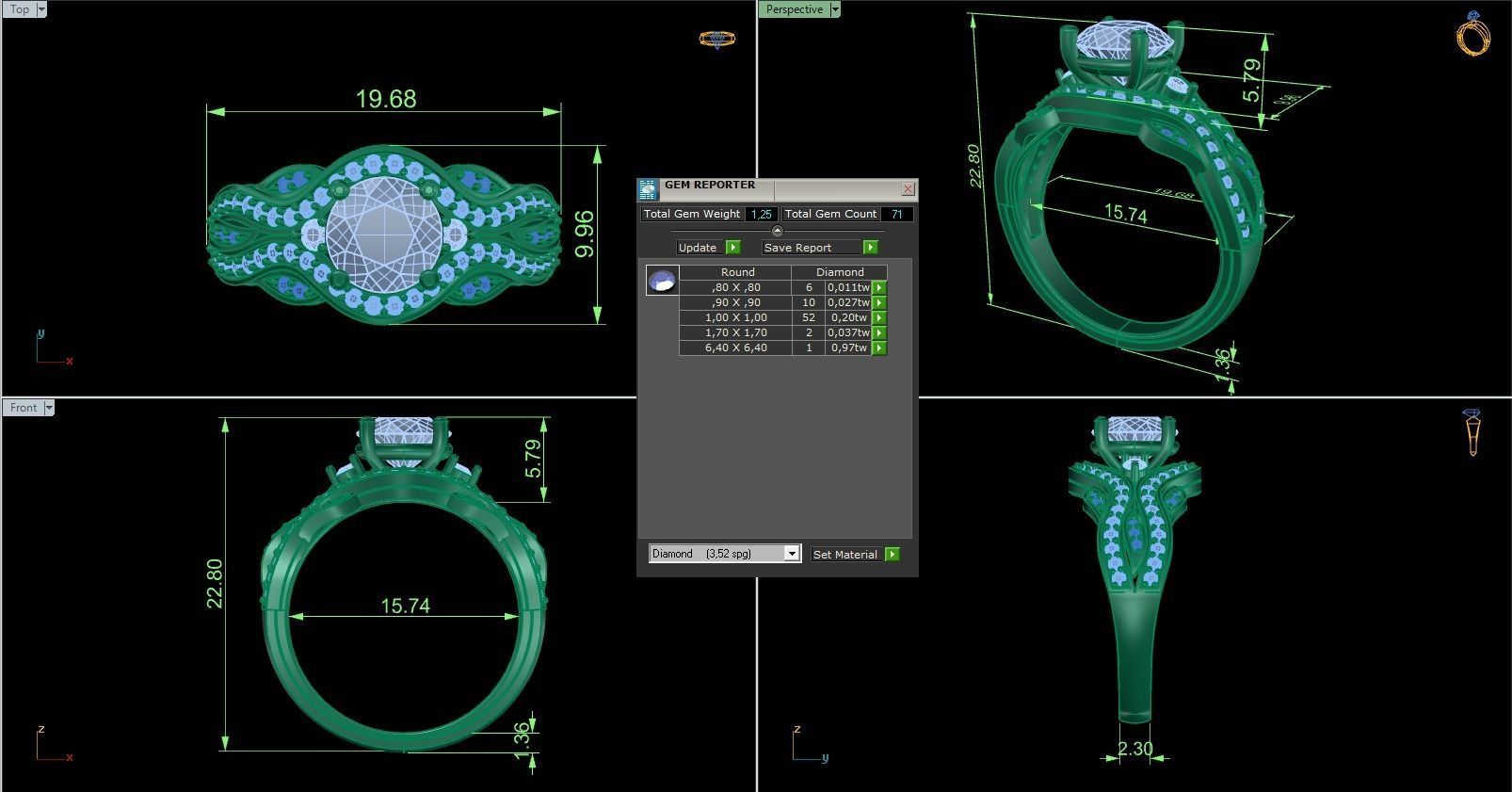This screenshot has height=792, width=1512.
Task: Select the Front viewport tab label
Action: pyautogui.click(x=23, y=408)
